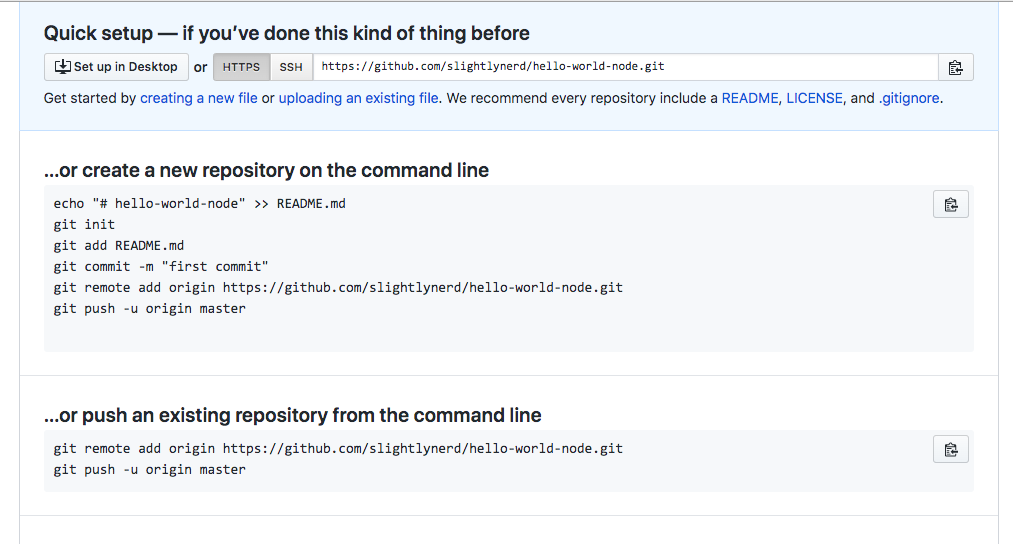This screenshot has height=544, width=1013.
Task: Select the HTTPS protocol toggle
Action: (x=242, y=67)
